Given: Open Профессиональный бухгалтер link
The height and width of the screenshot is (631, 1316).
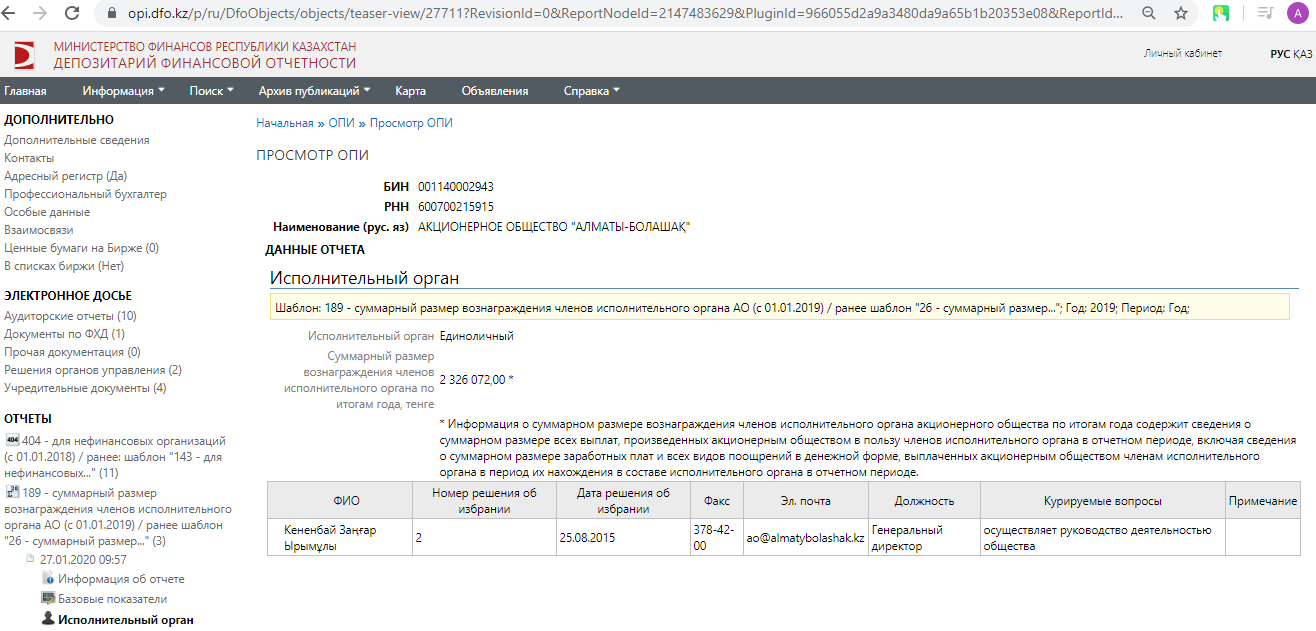Looking at the screenshot, I should point(85,194).
